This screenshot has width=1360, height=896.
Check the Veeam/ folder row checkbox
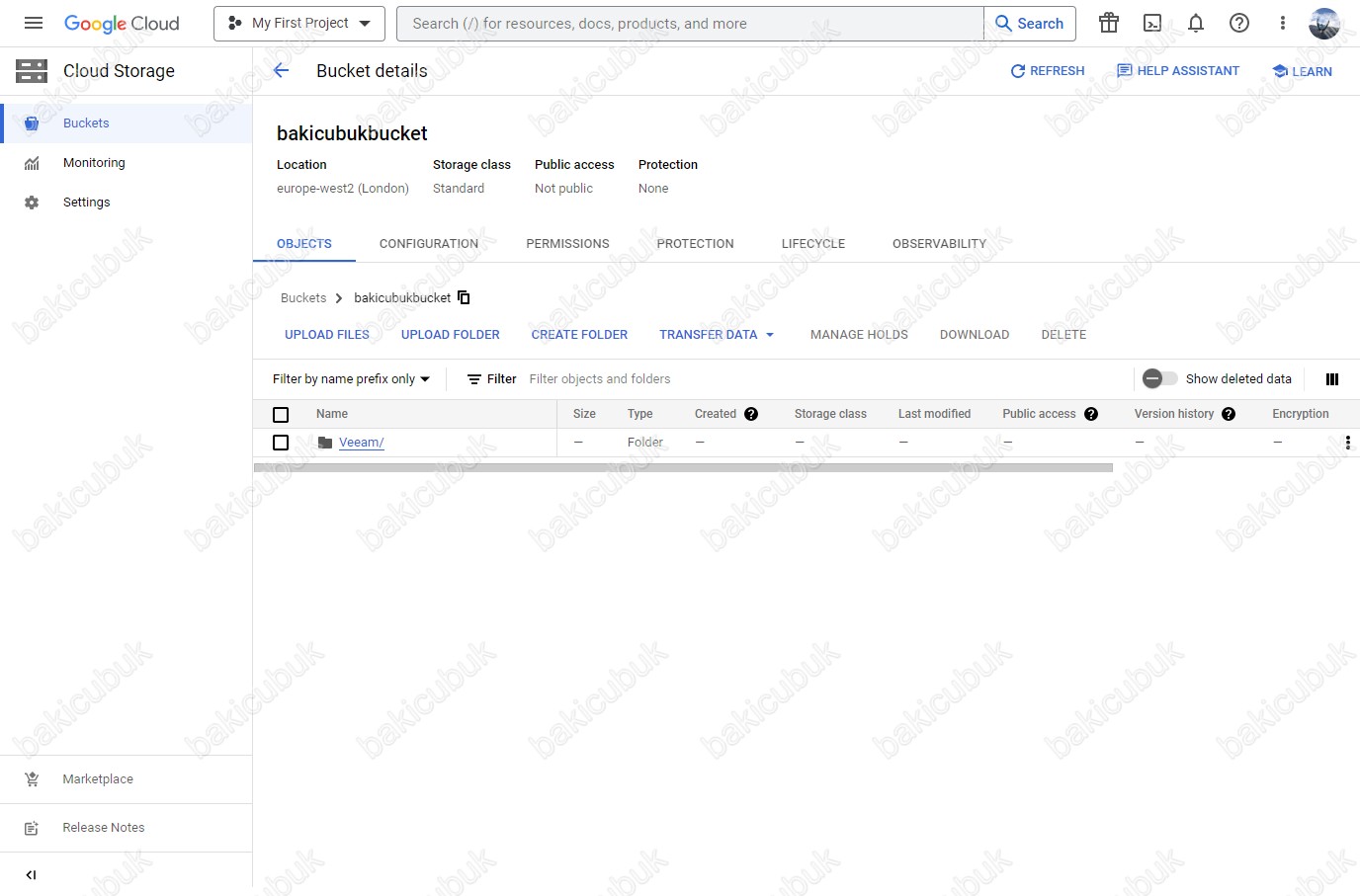281,443
